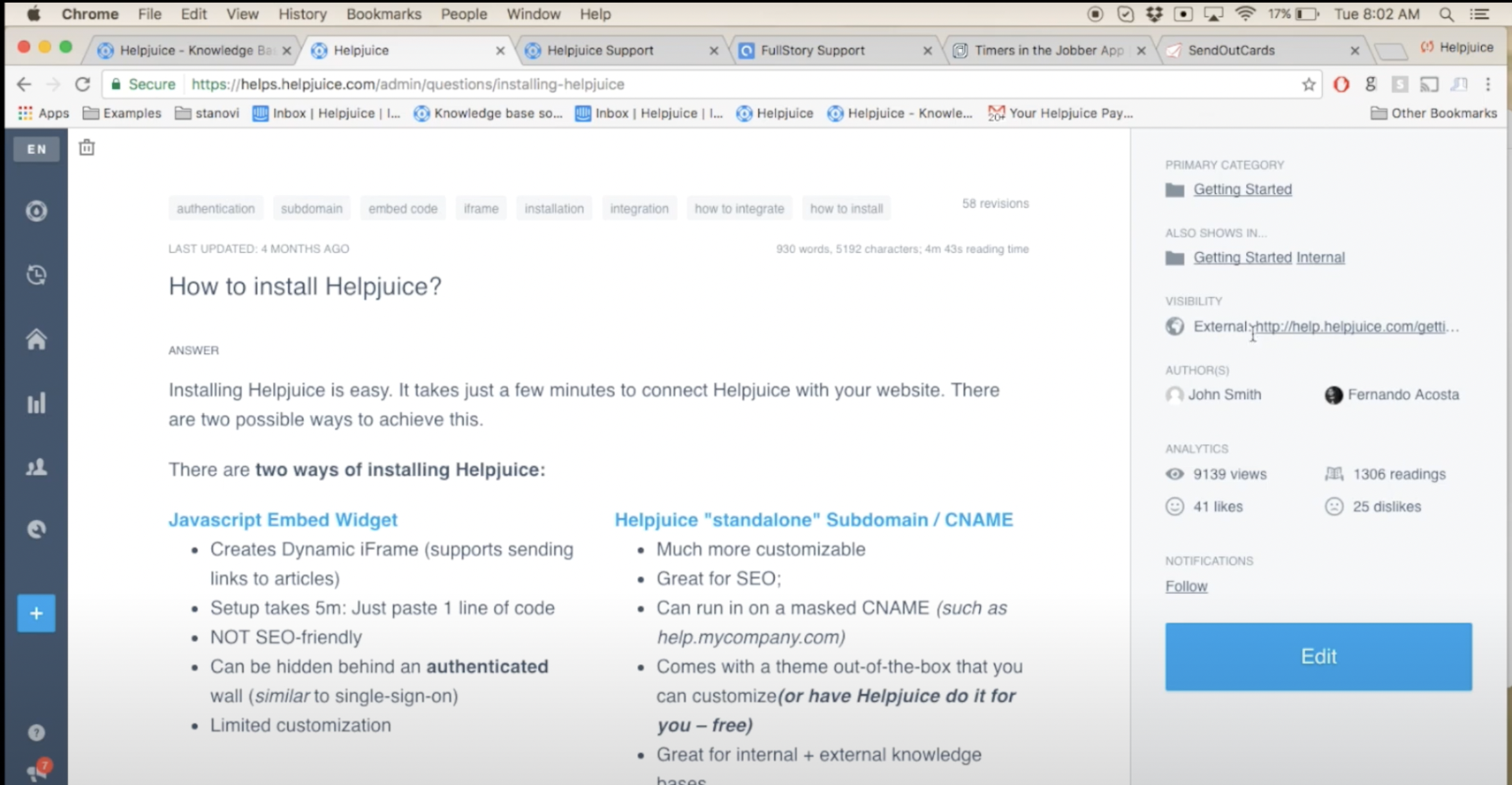Open the Bookmarks menu
The height and width of the screenshot is (785, 1512).
pyautogui.click(x=383, y=14)
